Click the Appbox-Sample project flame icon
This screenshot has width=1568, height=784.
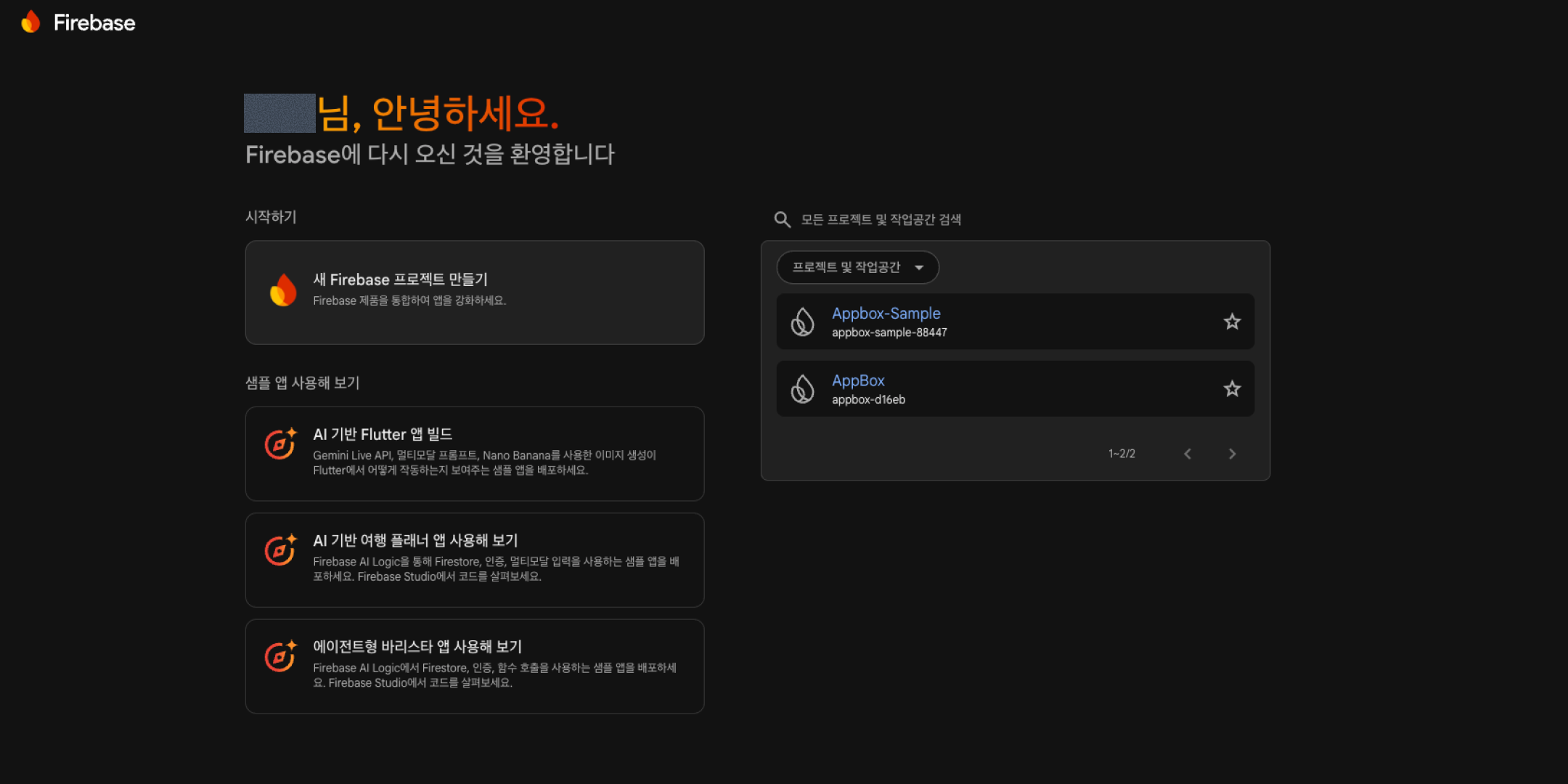click(x=802, y=322)
